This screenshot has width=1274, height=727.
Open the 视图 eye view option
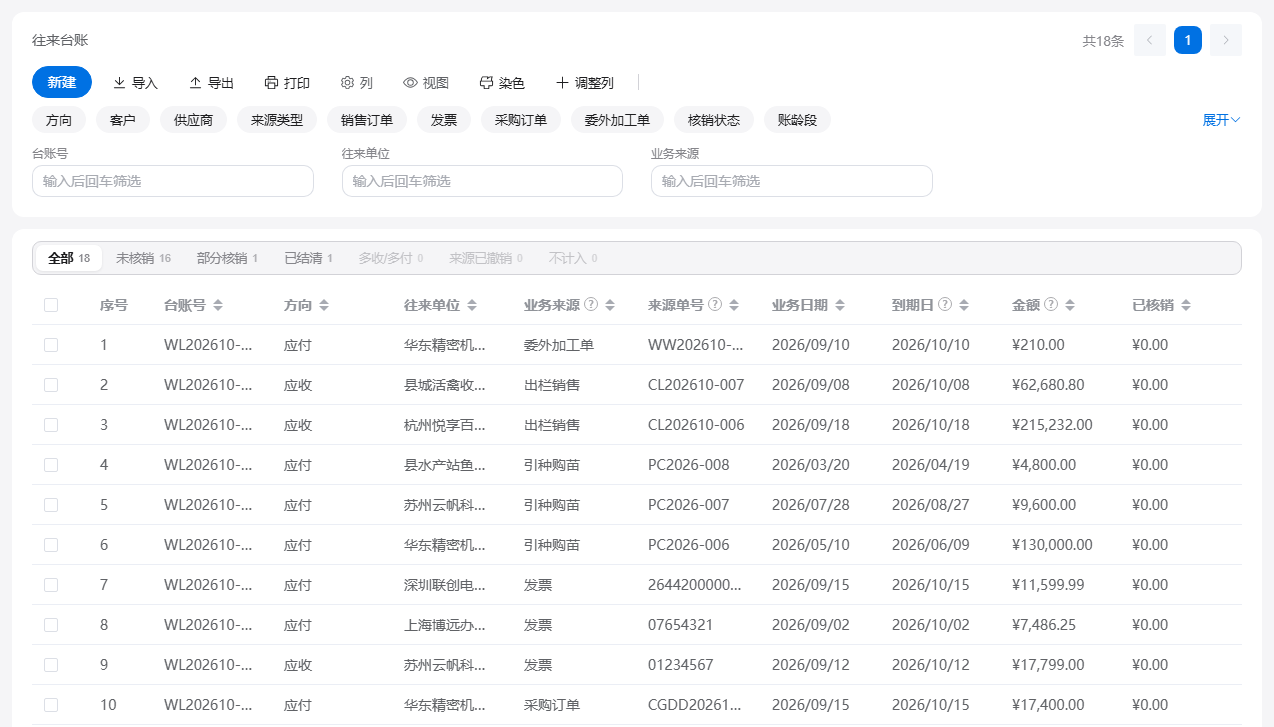(x=426, y=83)
